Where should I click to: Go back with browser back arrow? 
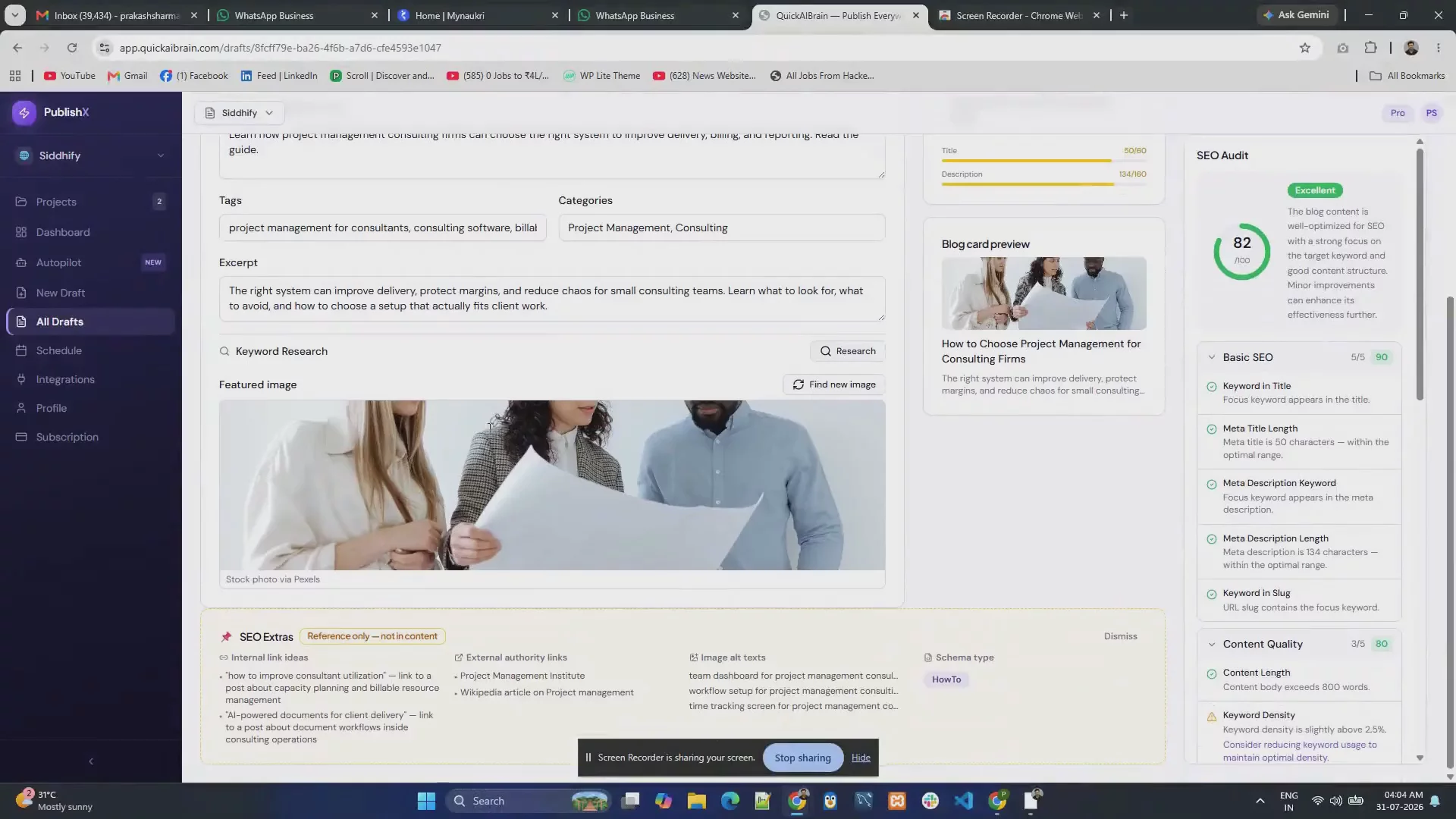[17, 48]
